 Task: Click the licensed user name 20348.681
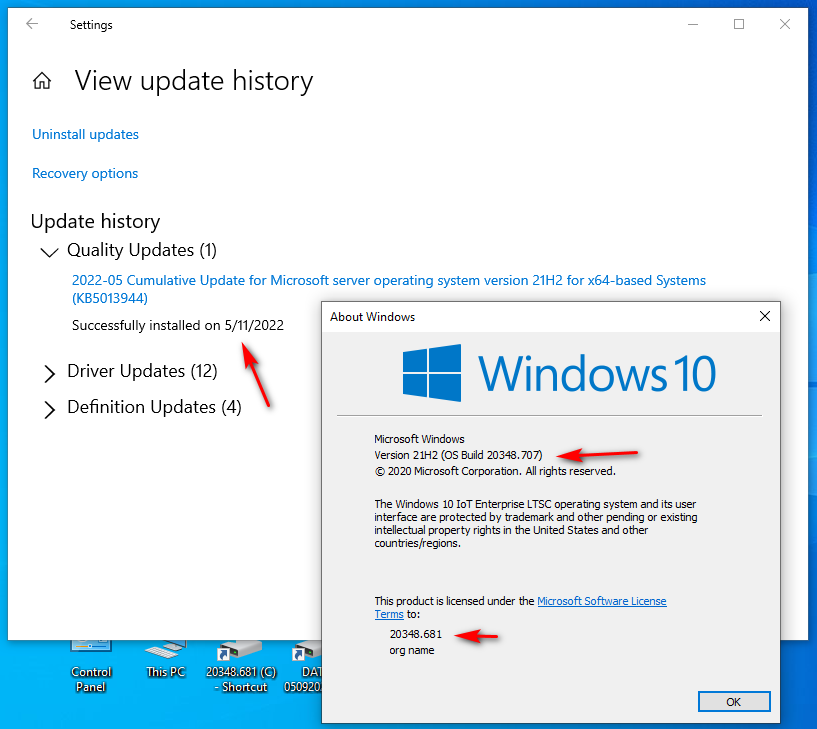(415, 634)
